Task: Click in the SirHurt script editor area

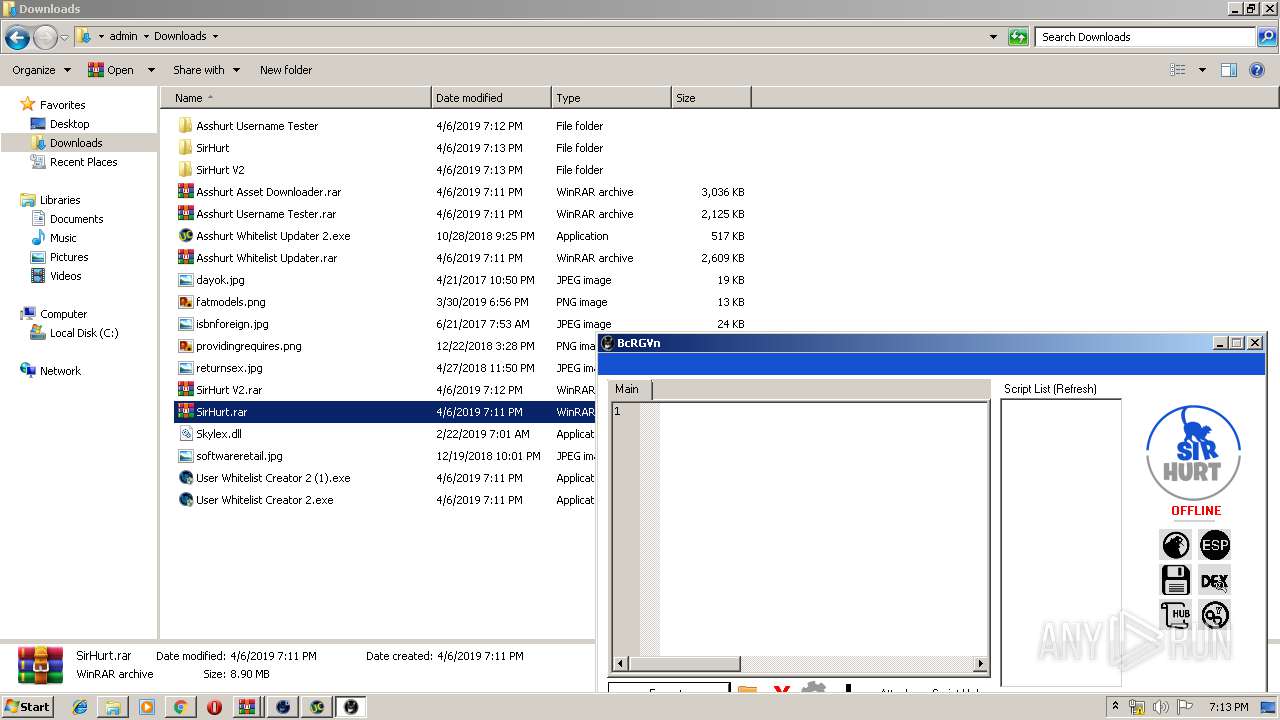Action: click(x=823, y=528)
